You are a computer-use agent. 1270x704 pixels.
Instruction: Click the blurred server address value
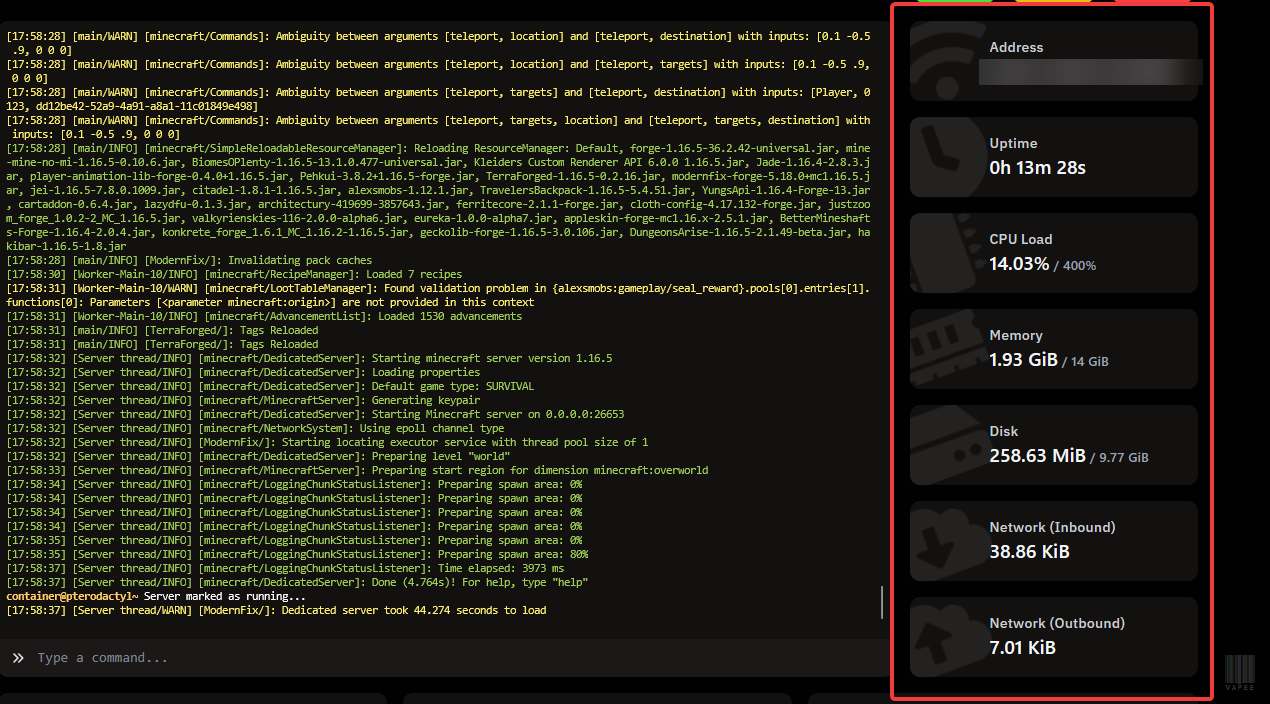(x=1090, y=72)
